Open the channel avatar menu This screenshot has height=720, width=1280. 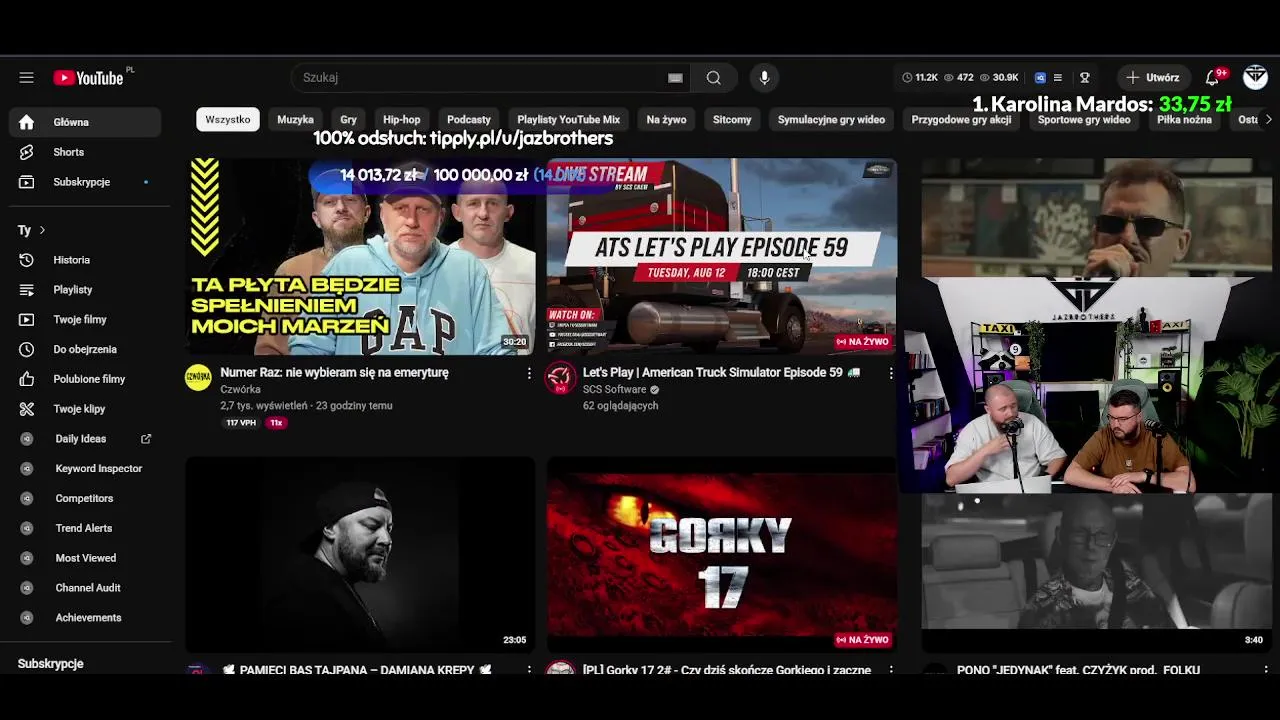(x=1255, y=77)
